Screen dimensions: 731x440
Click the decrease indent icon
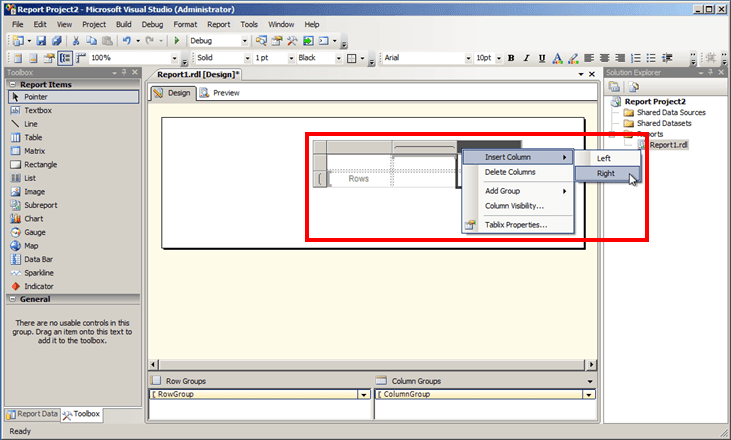pyautogui.click(x=667, y=58)
